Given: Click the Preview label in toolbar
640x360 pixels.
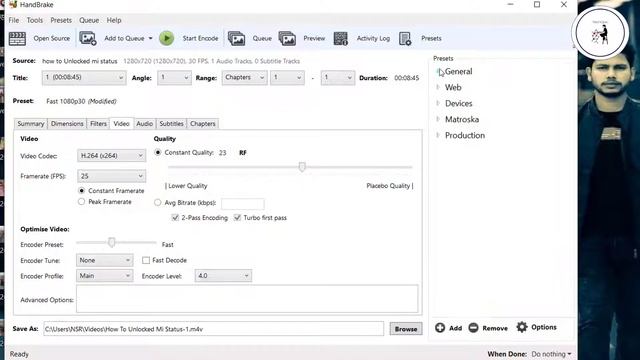Looking at the screenshot, I should tap(314, 38).
